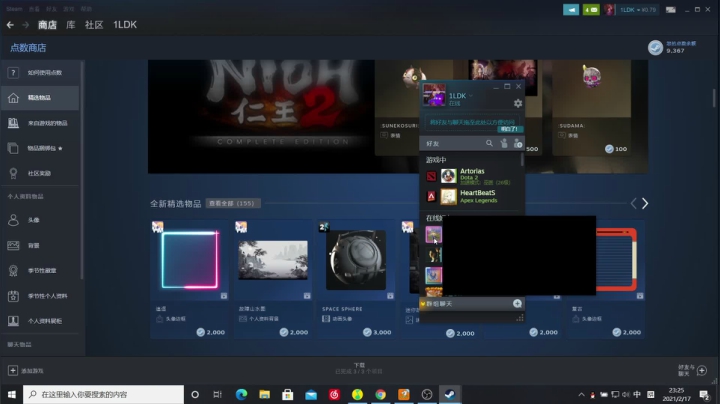Click the main page scrollbar

[x=714, y=98]
